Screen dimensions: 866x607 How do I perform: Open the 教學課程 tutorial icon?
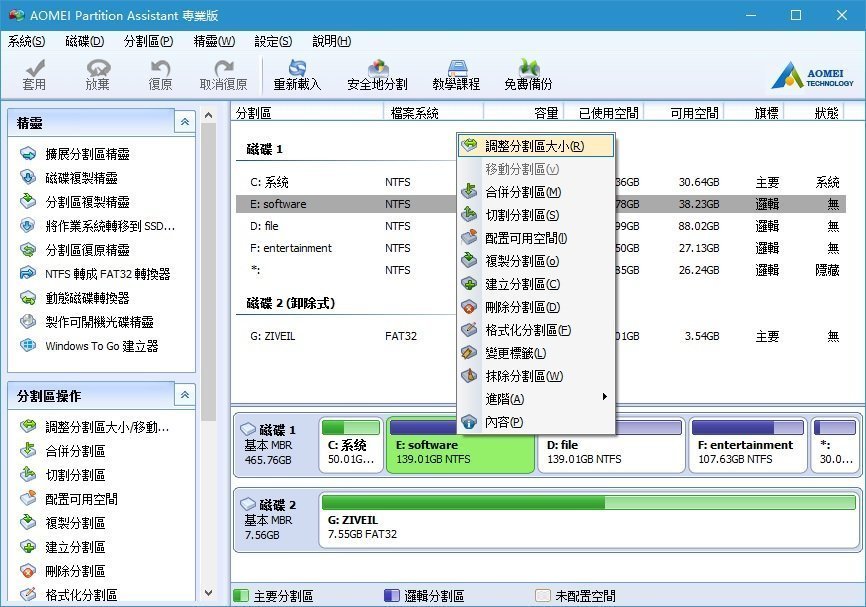pos(457,68)
